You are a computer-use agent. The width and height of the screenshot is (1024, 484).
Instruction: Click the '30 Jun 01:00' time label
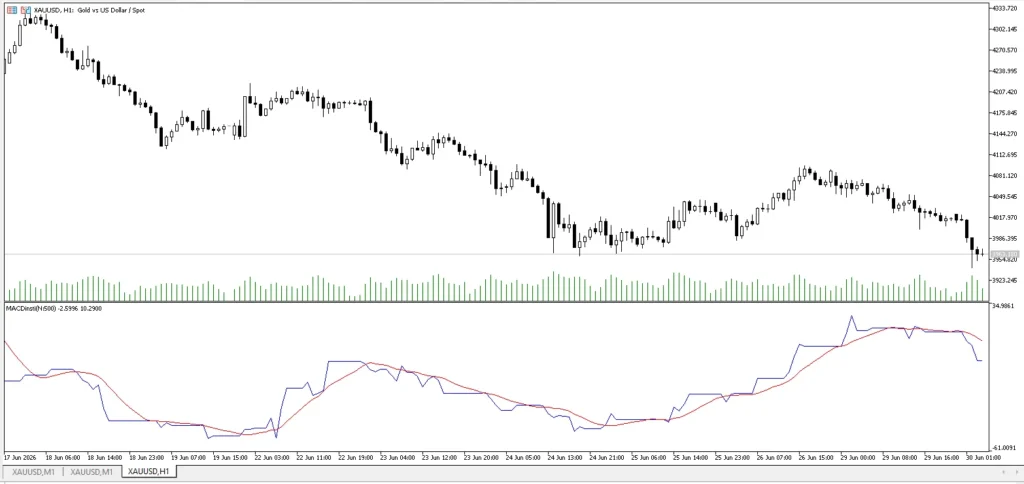(982, 457)
